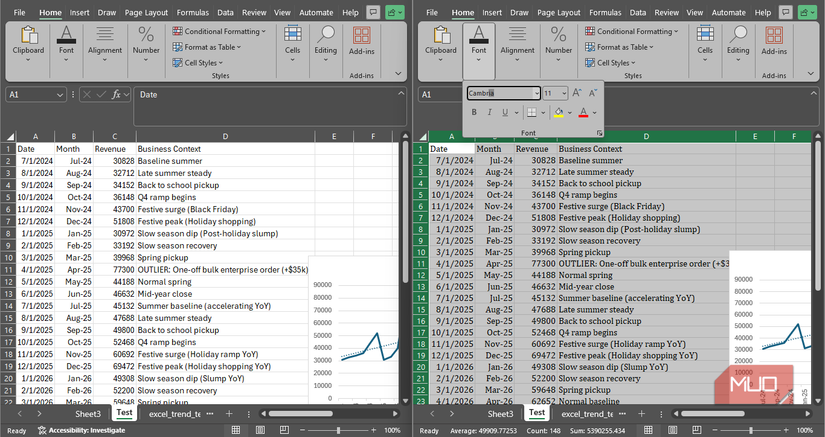Open the font size 11 dropdown

pos(564,93)
